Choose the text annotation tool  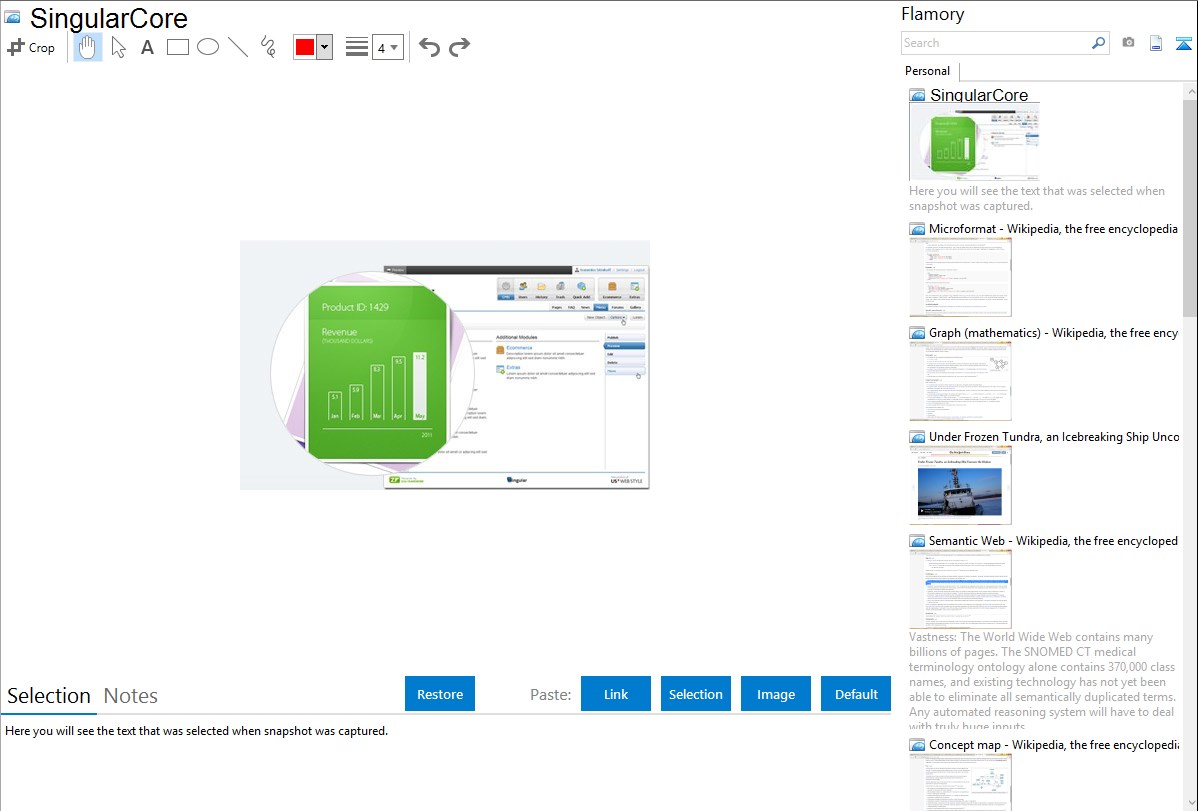pos(147,47)
